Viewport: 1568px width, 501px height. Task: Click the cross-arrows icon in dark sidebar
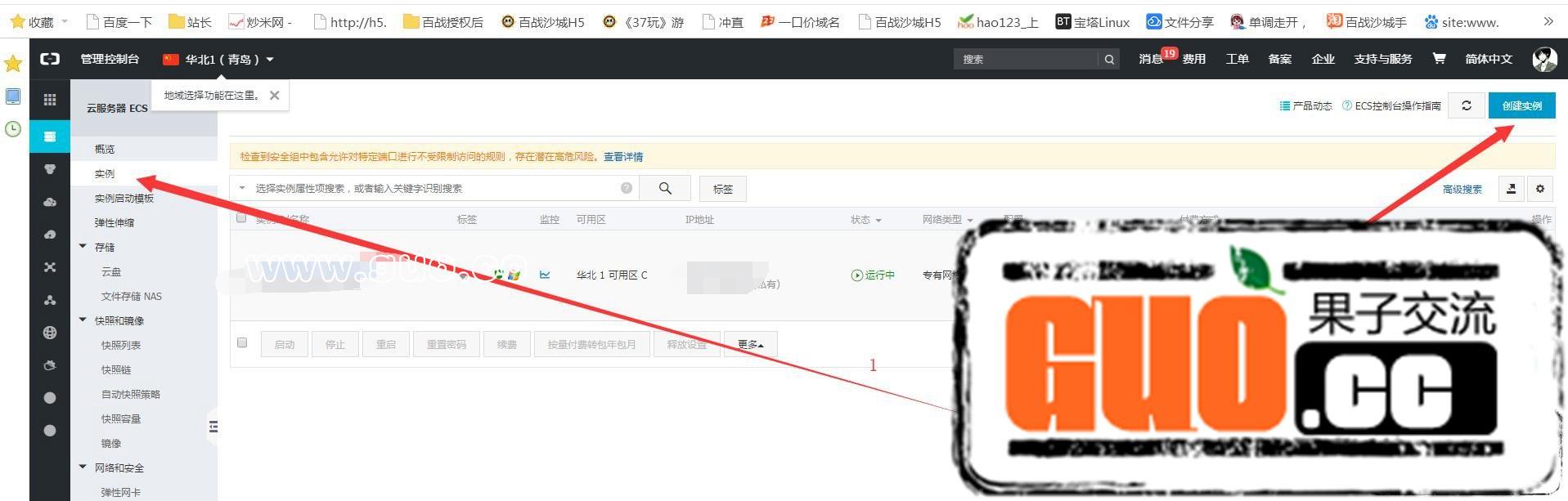click(x=50, y=267)
